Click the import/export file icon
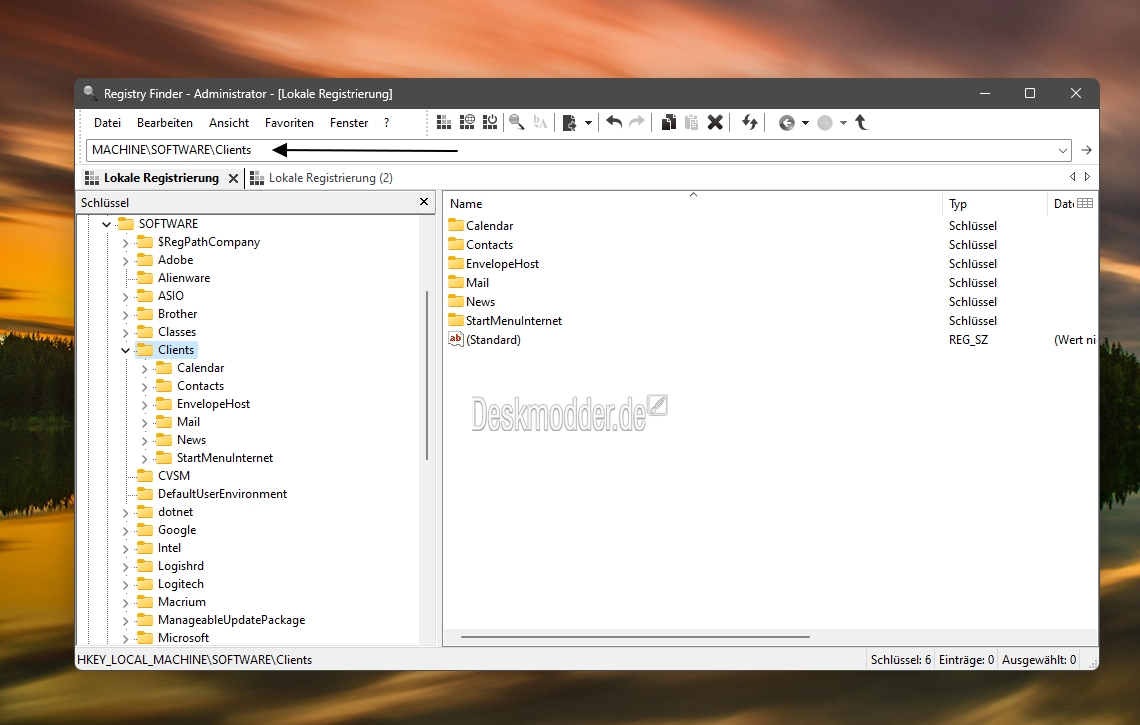This screenshot has width=1140, height=725. pyautogui.click(x=569, y=123)
